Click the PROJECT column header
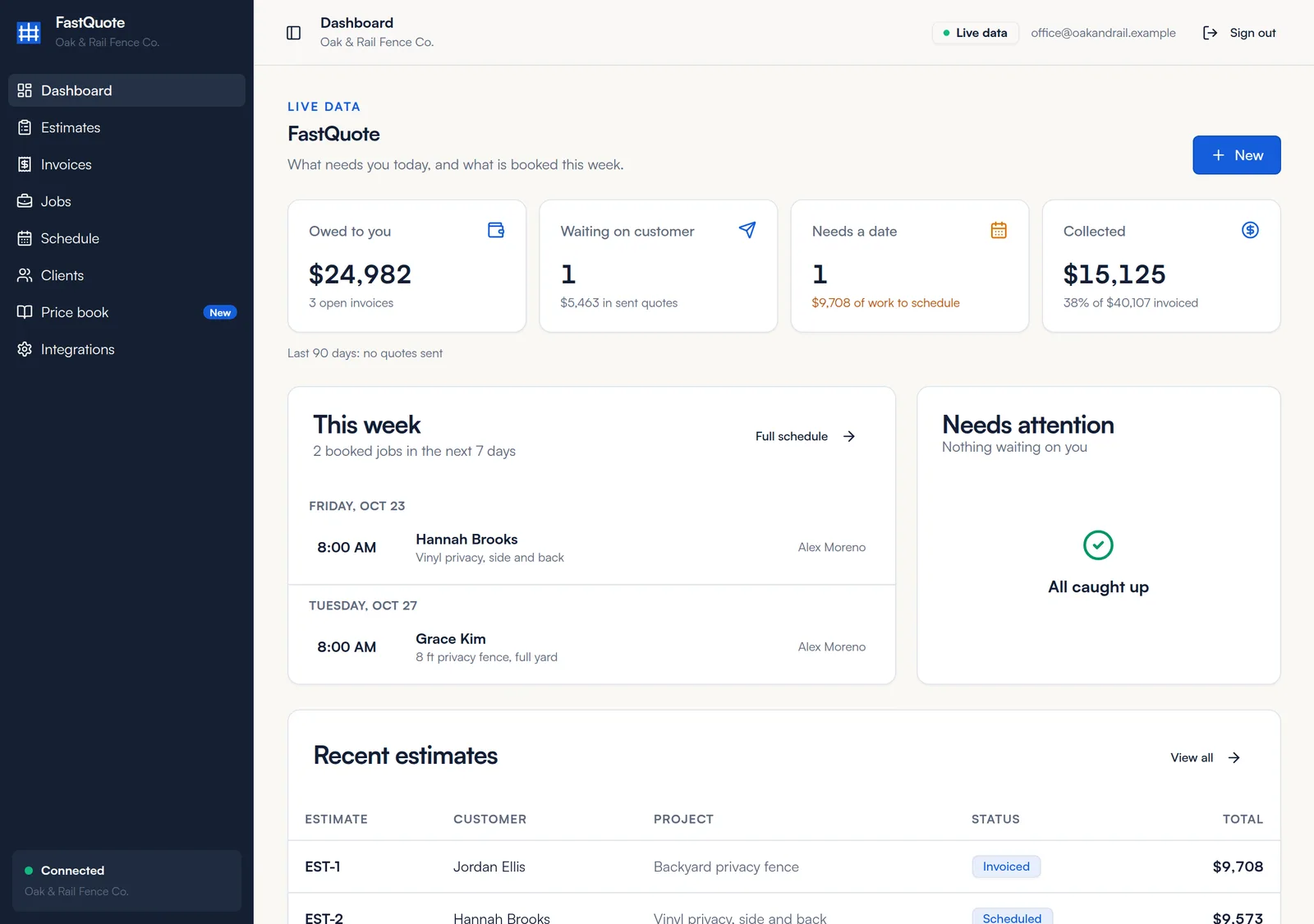 point(683,819)
